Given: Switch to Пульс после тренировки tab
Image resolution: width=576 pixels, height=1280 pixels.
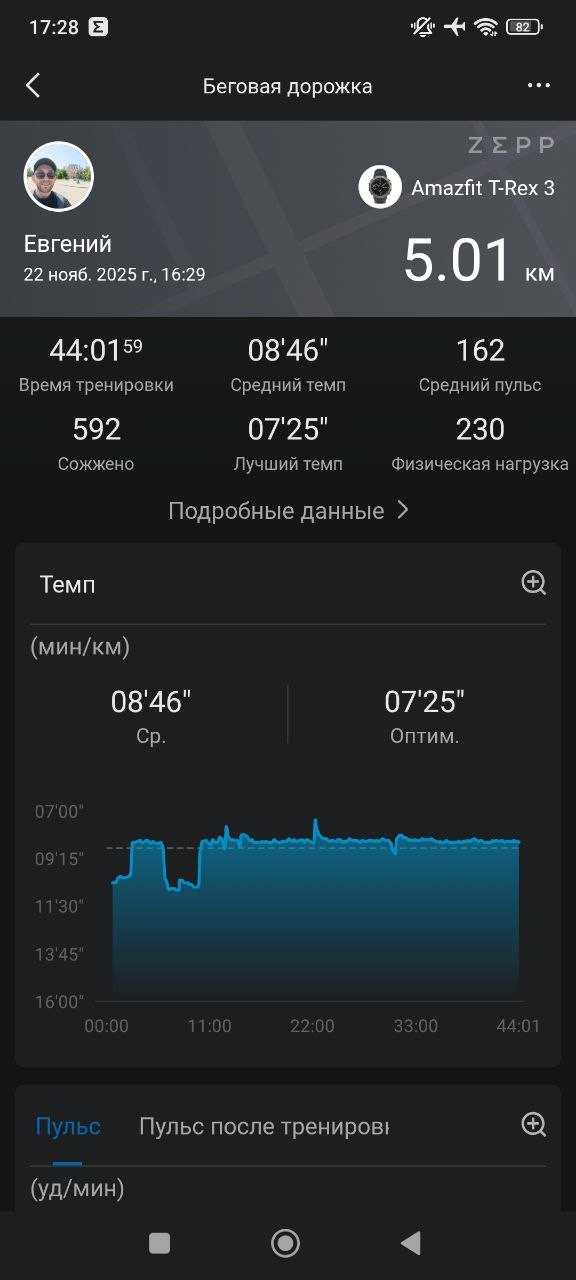Looking at the screenshot, I should point(264,1127).
